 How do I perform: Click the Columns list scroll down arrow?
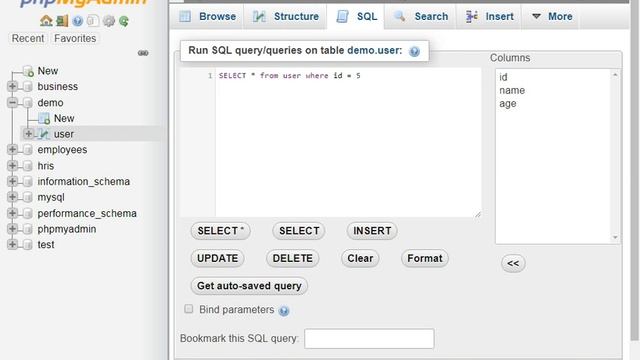[615, 238]
